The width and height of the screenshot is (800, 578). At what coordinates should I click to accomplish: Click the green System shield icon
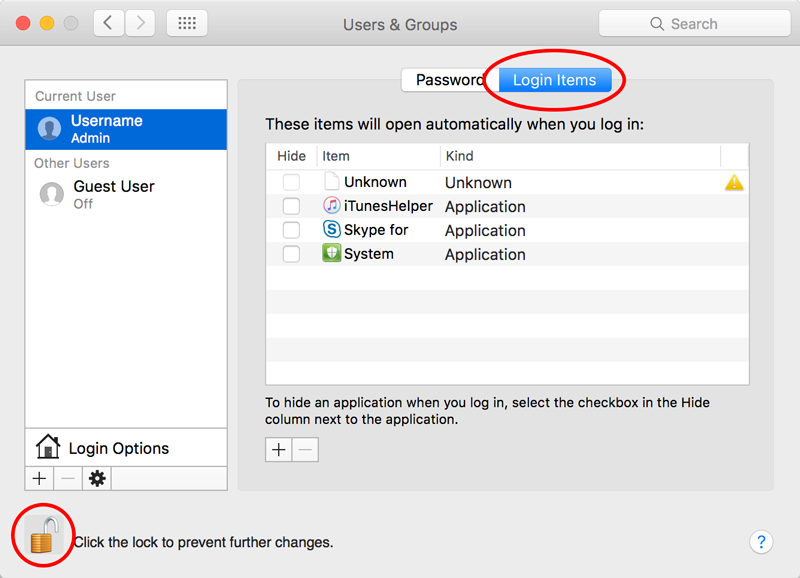[x=332, y=254]
